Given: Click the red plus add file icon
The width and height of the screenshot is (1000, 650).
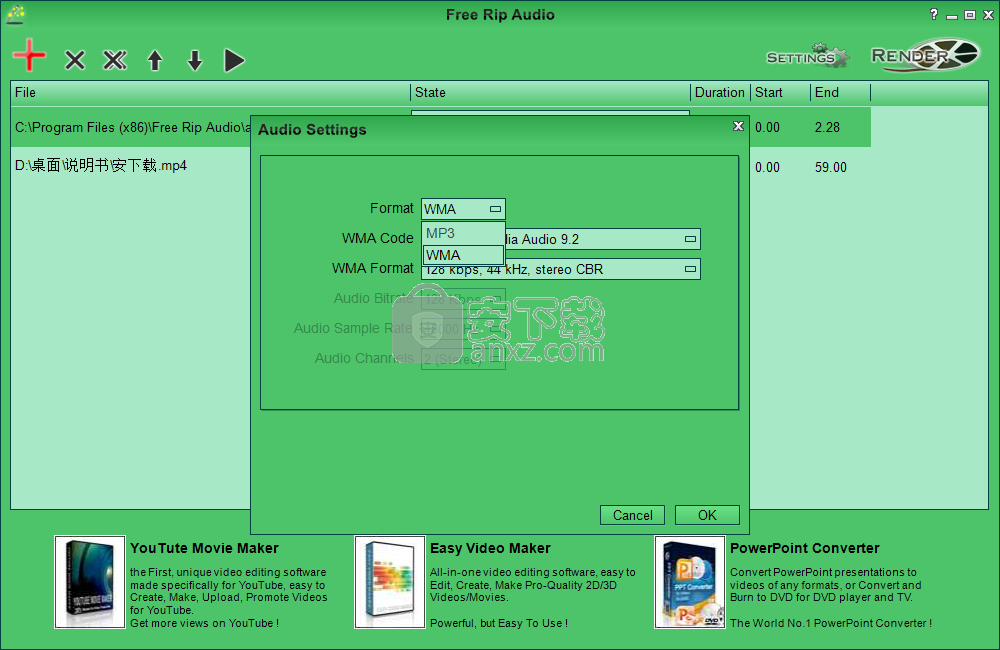Looking at the screenshot, I should click(30, 55).
